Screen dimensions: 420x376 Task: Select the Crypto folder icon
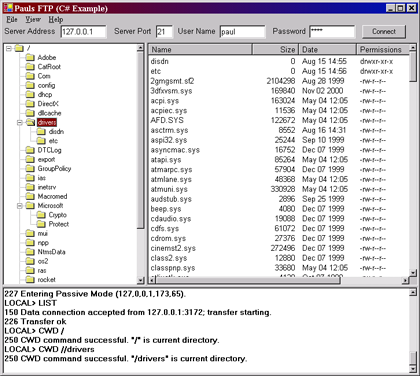point(41,215)
